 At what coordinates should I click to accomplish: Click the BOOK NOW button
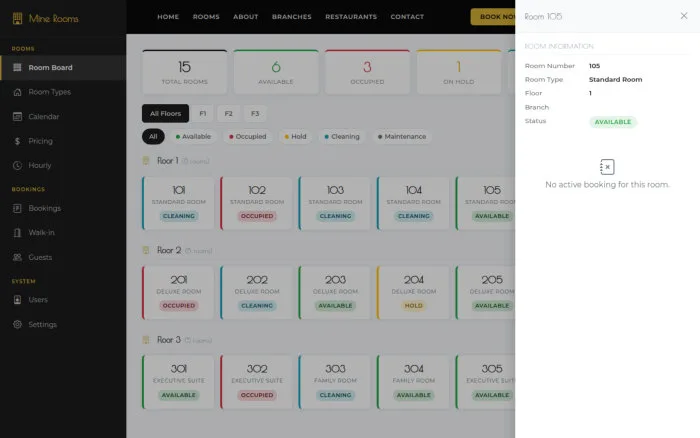coord(493,17)
